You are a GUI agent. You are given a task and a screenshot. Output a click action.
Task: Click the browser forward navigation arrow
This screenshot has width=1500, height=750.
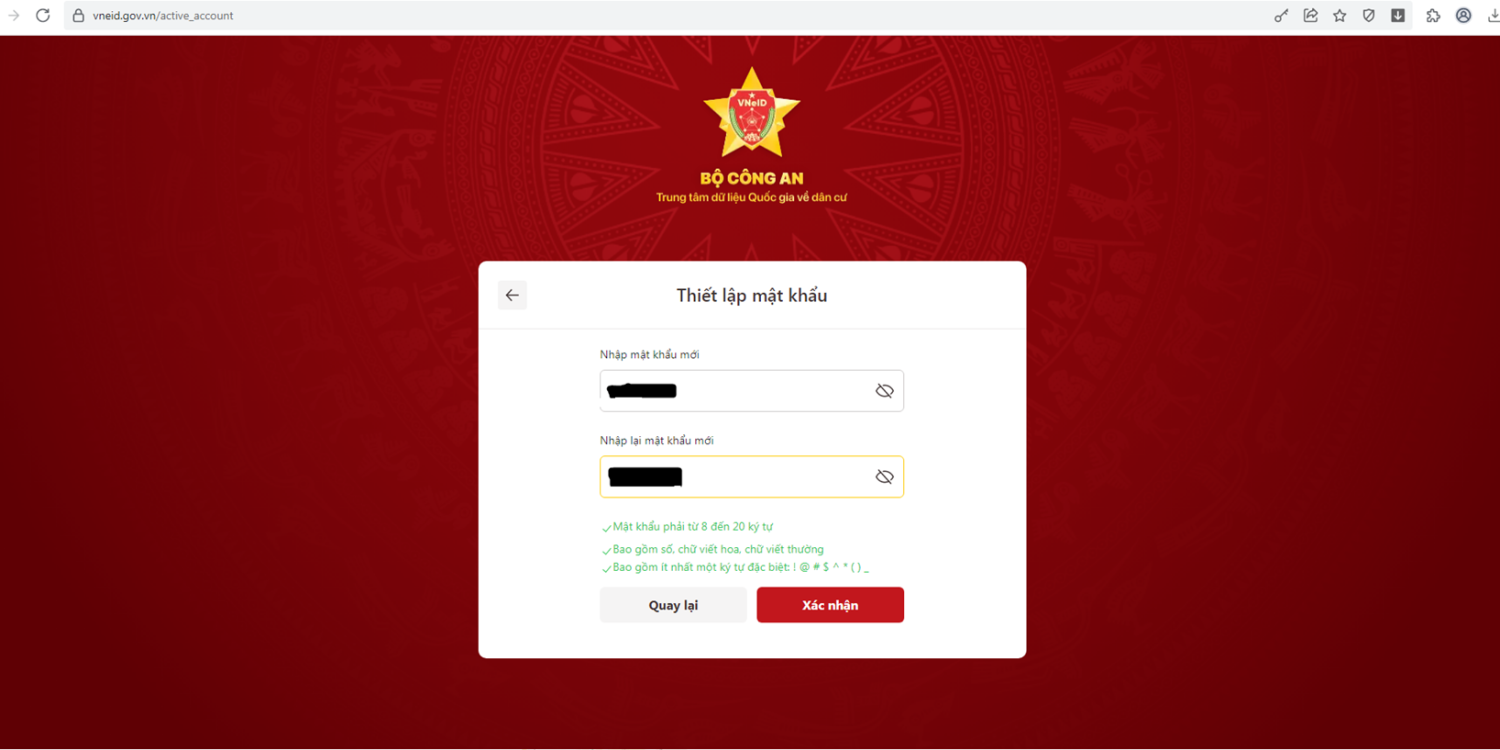tap(14, 15)
